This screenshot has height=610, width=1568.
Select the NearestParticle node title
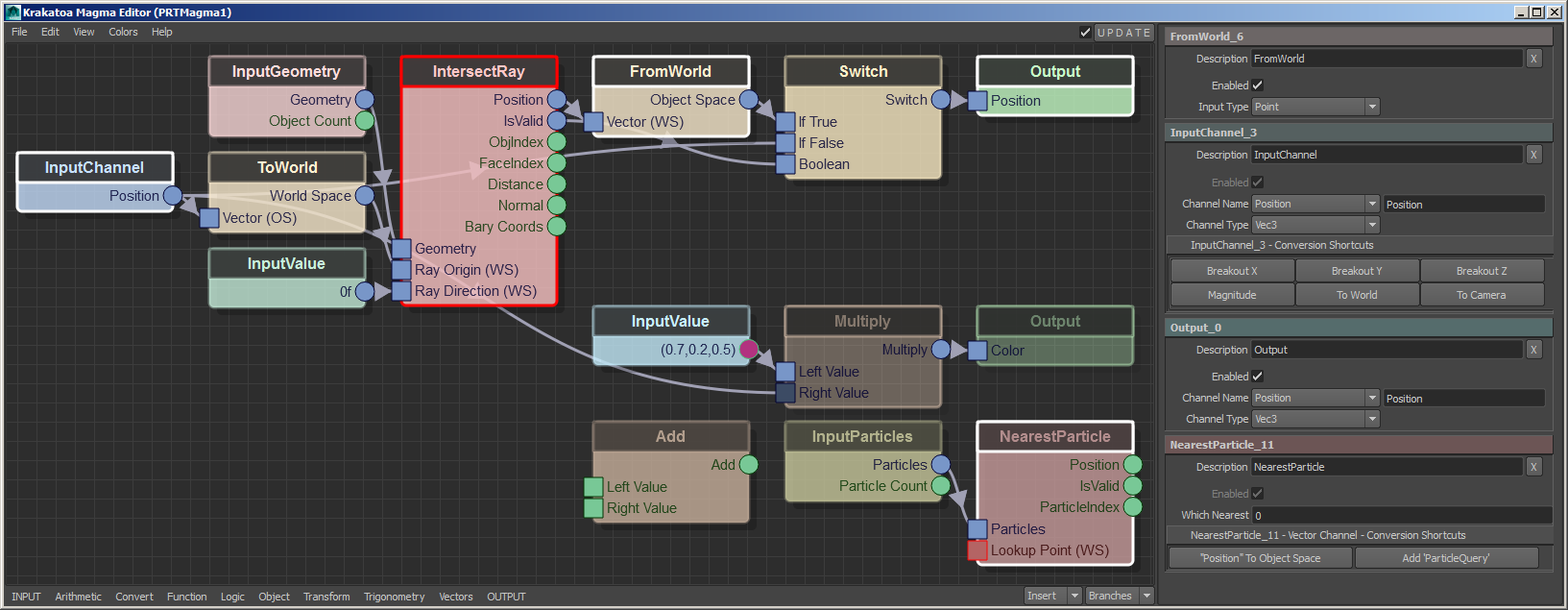pos(1054,436)
